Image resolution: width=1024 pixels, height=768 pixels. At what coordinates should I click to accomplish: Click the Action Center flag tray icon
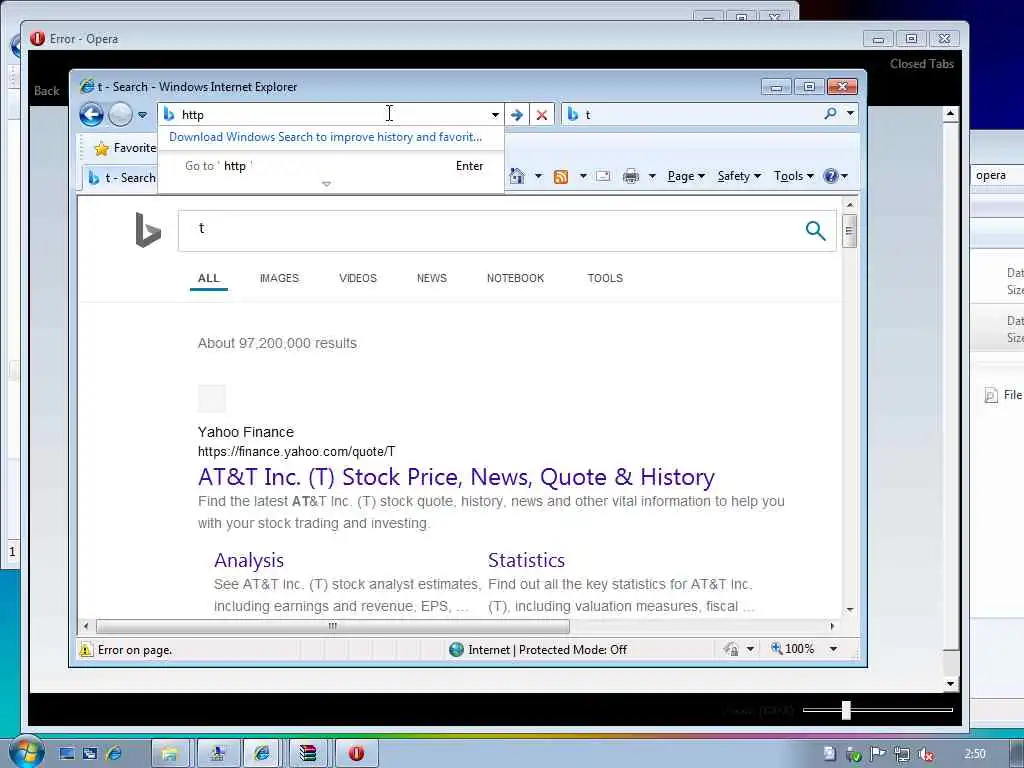point(878,754)
